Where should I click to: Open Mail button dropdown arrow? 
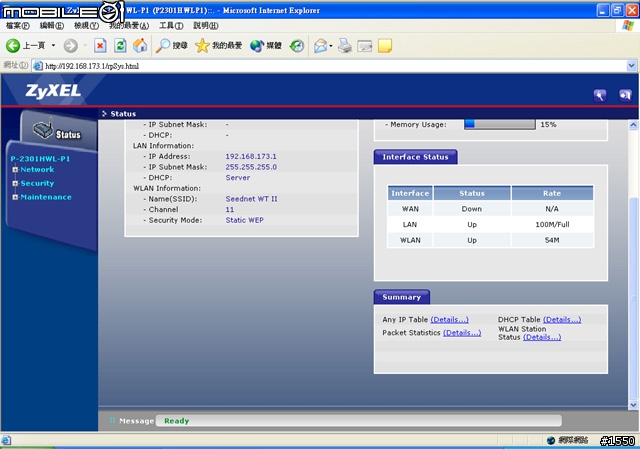coord(331,45)
